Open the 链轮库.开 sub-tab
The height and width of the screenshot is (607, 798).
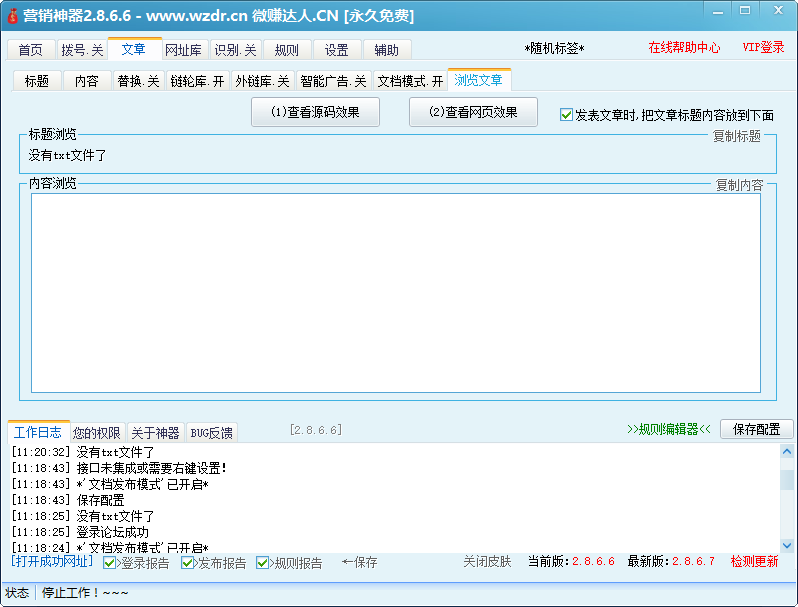[197, 81]
